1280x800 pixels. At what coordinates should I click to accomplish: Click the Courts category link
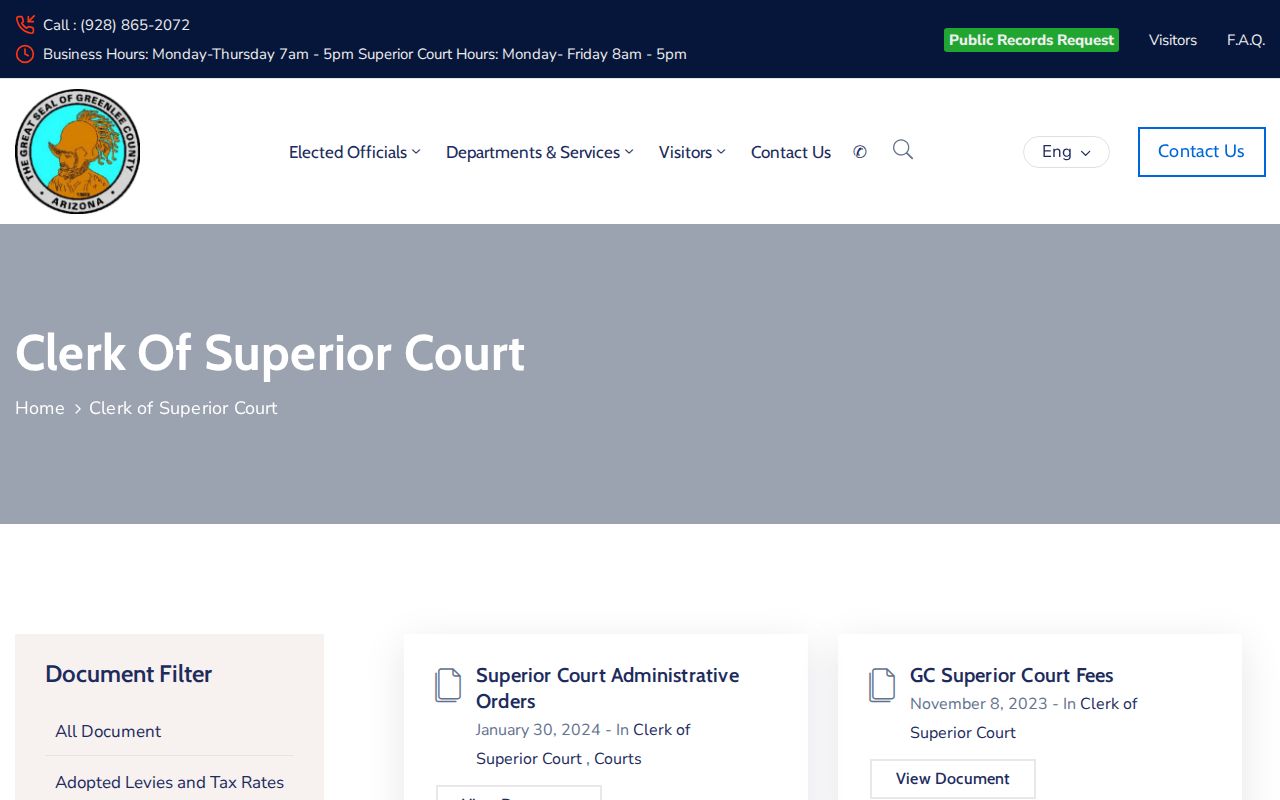click(x=618, y=759)
